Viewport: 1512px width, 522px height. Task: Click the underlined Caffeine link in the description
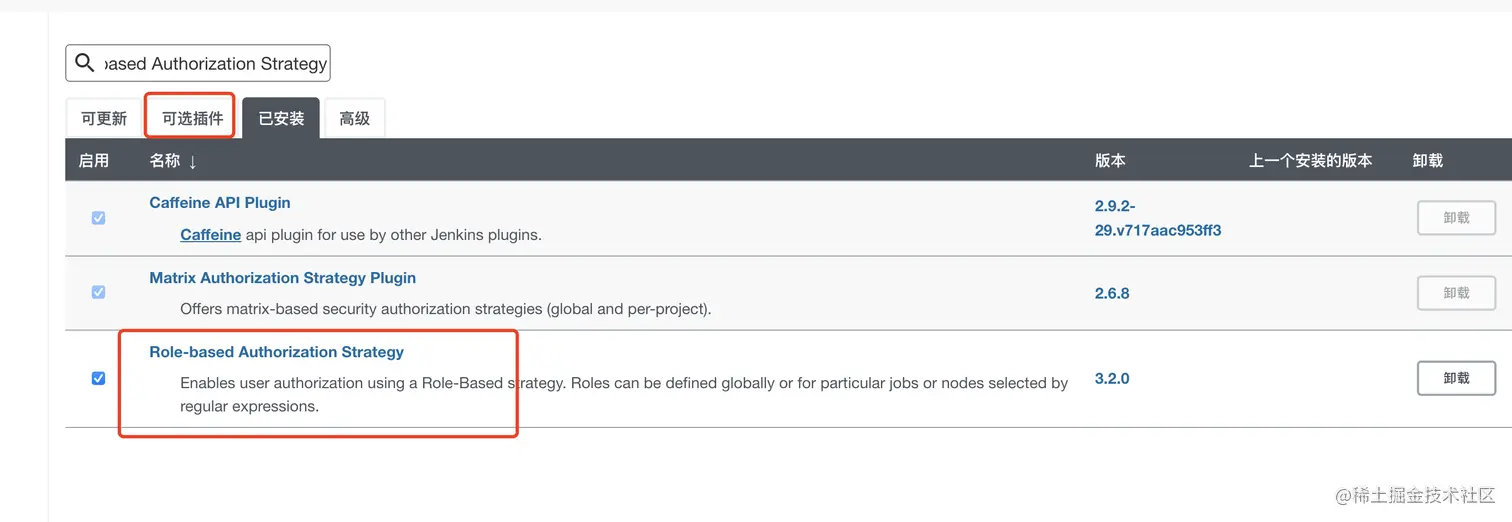(x=210, y=235)
